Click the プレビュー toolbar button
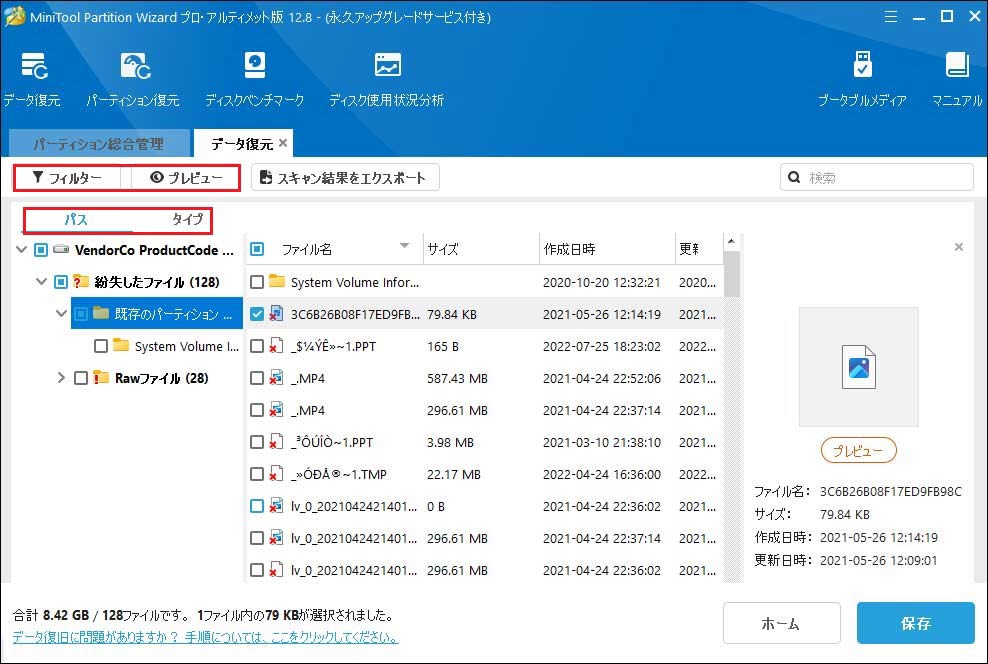The width and height of the screenshot is (988, 664). pyautogui.click(x=186, y=178)
